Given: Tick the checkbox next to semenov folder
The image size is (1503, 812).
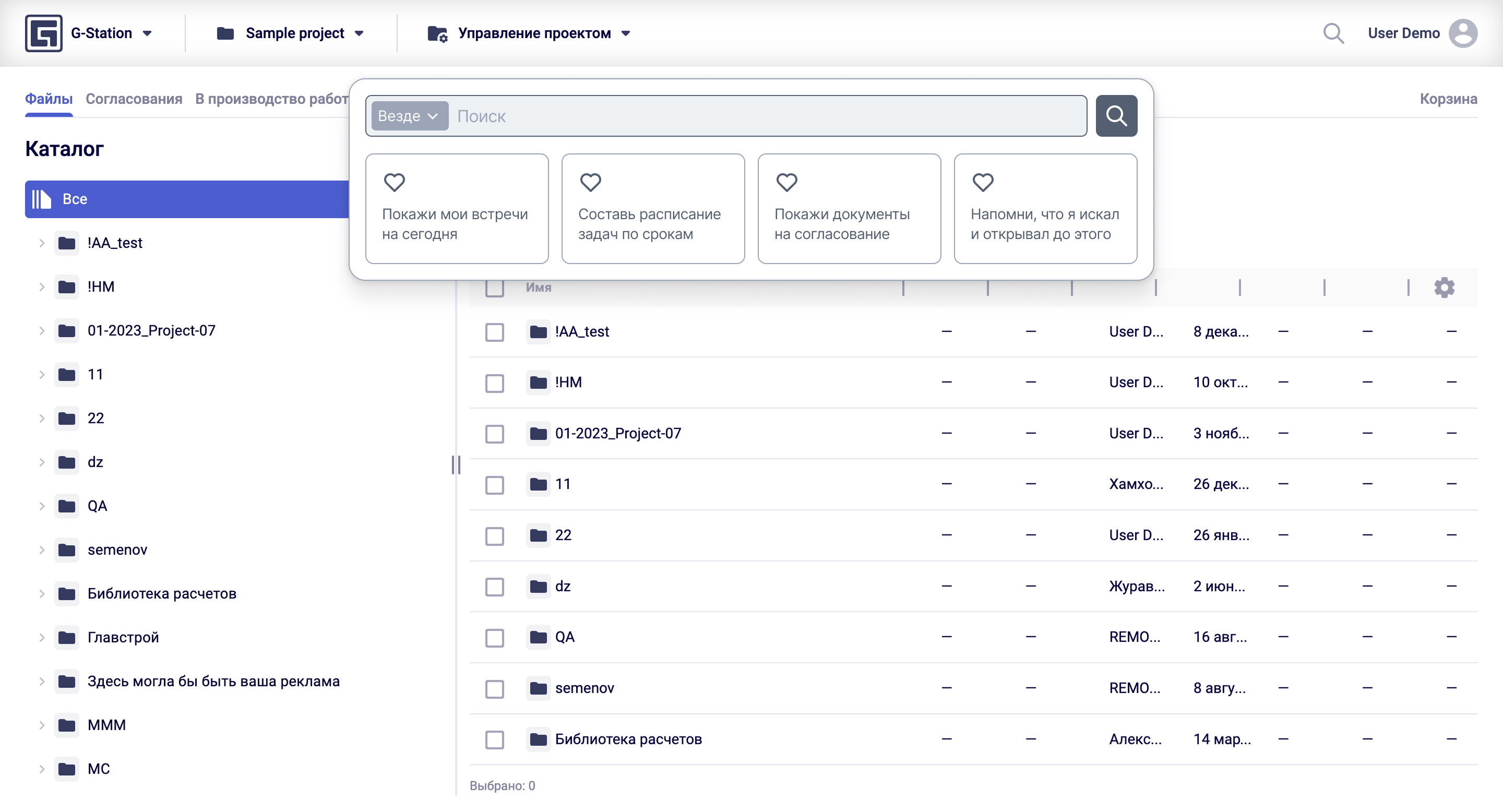Looking at the screenshot, I should pos(494,688).
